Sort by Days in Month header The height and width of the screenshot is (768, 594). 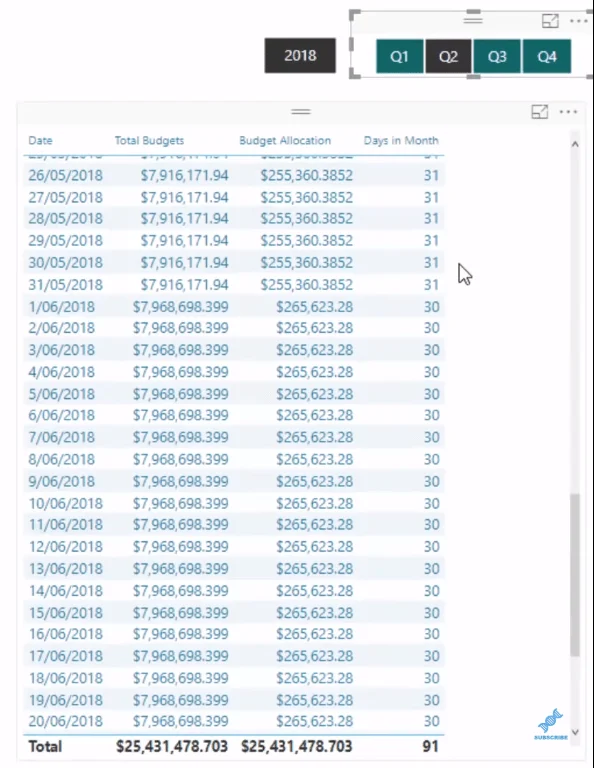(401, 141)
